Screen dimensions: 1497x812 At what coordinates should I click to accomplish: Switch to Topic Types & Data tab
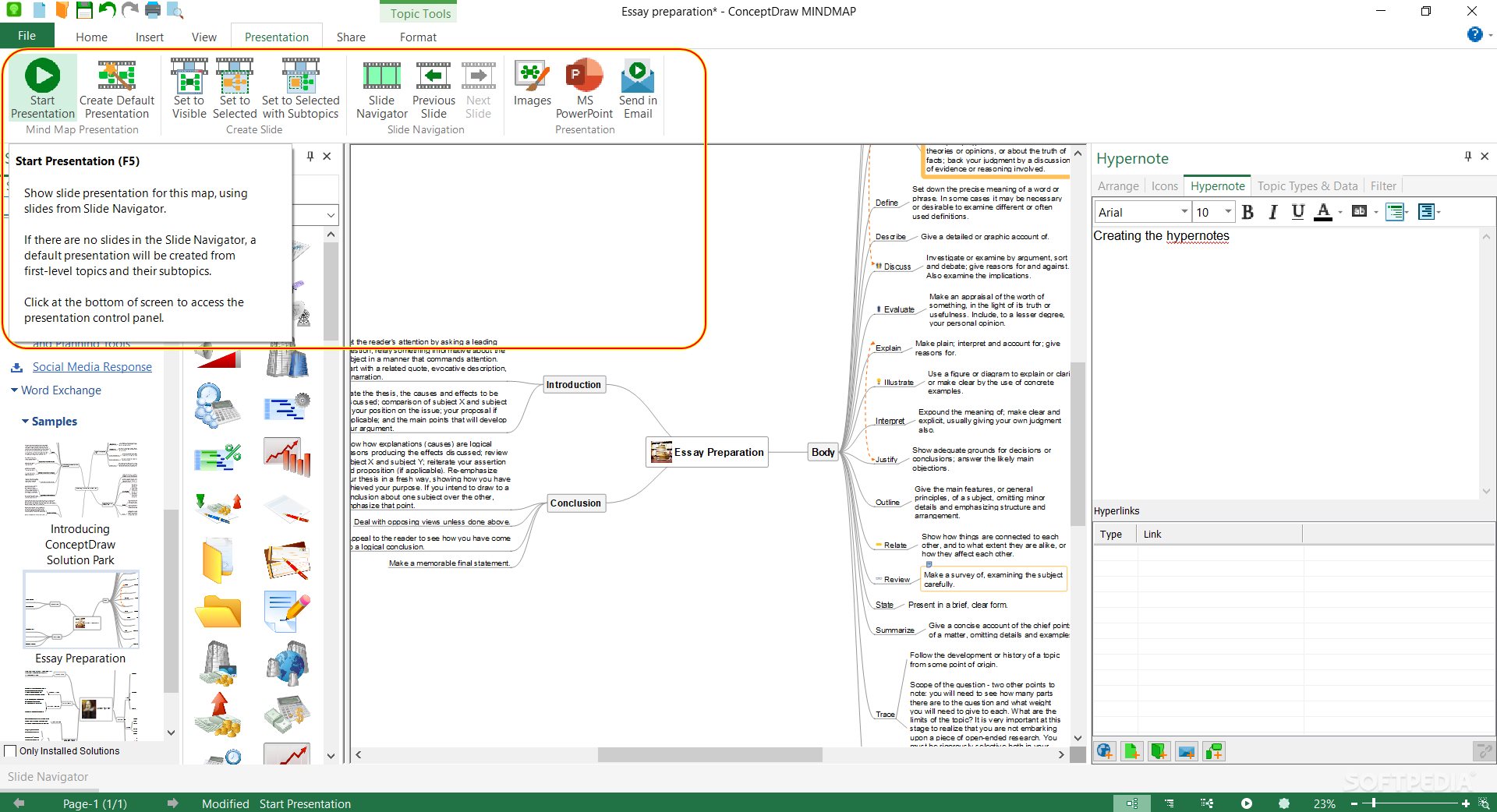point(1308,185)
